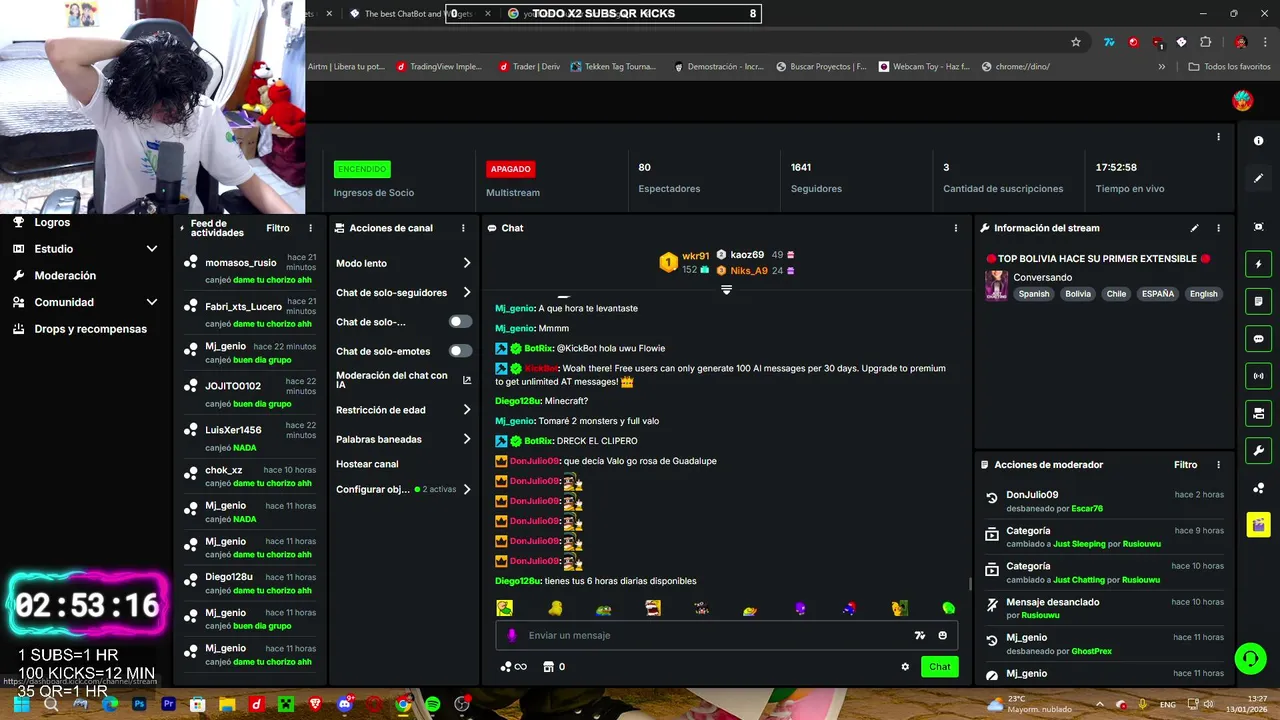The image size is (1280, 720).
Task: Expand Restricción de edad options
Action: tap(467, 410)
